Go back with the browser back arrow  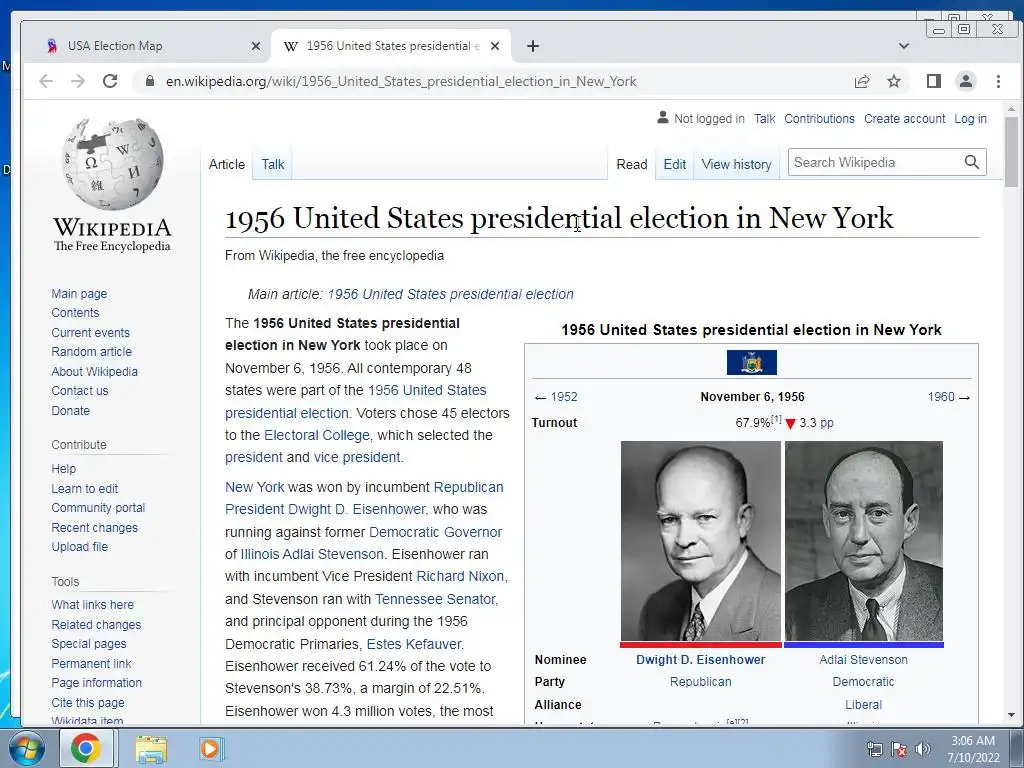[46, 81]
